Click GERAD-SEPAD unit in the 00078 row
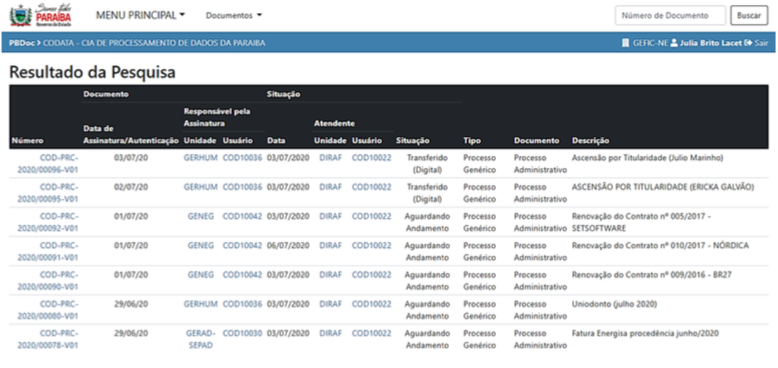The height and width of the screenshot is (368, 778). tap(200, 339)
